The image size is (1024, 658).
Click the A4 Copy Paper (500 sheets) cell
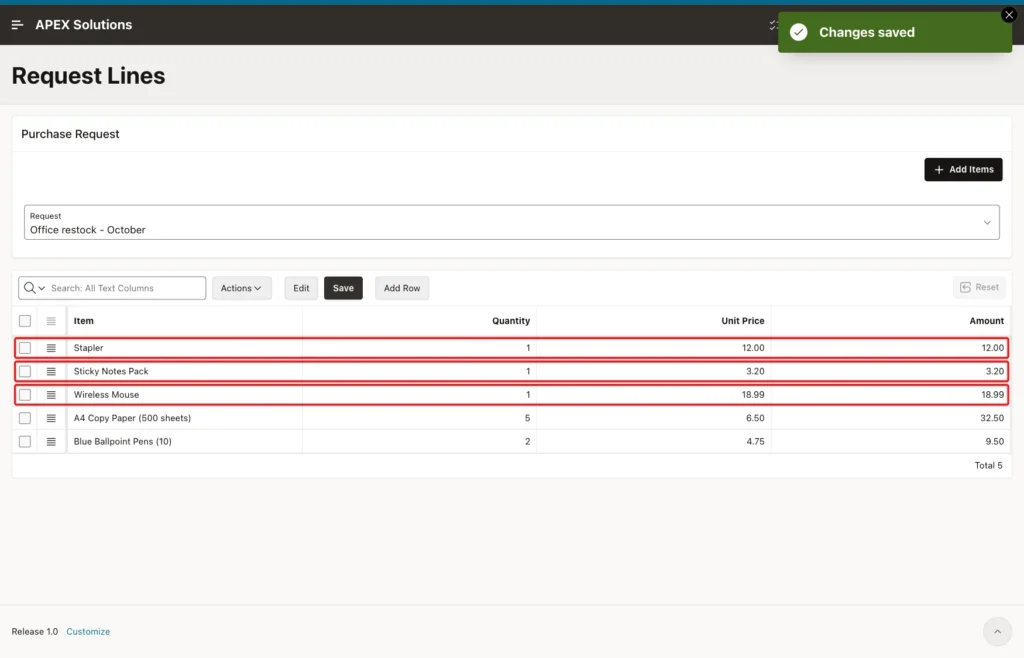(185, 418)
